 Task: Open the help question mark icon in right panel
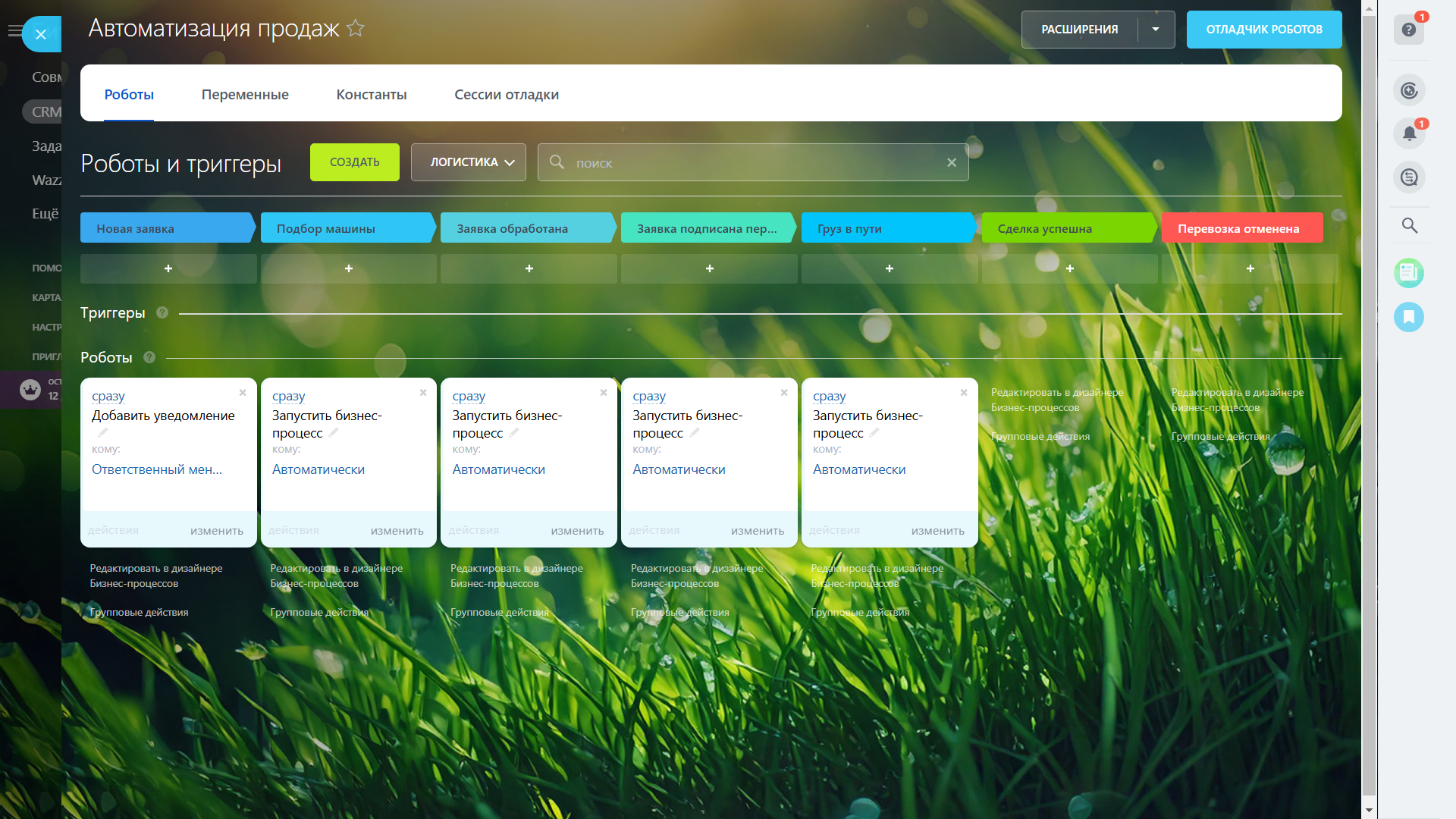tap(1408, 30)
